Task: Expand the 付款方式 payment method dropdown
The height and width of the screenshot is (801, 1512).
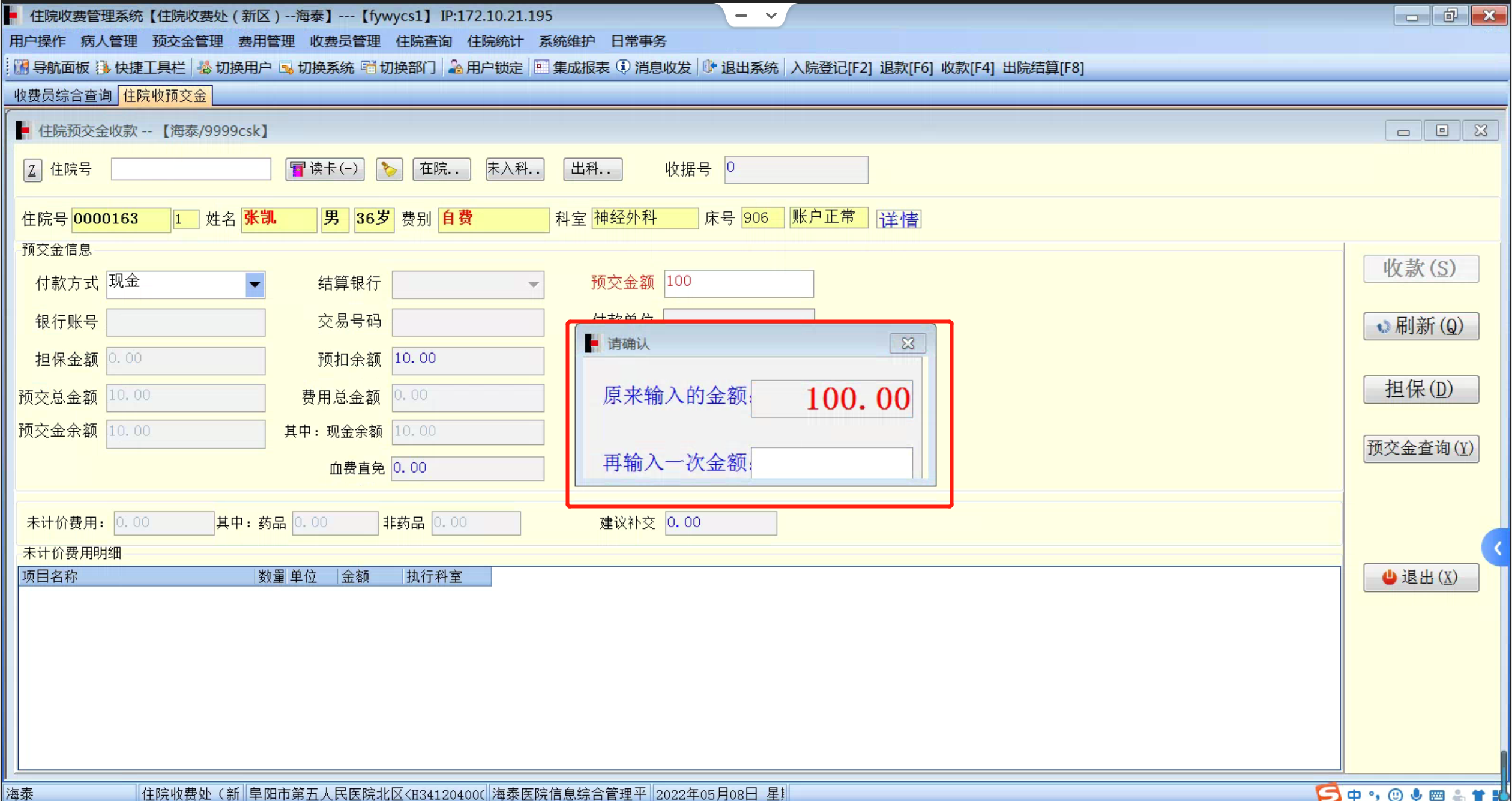Action: [x=255, y=285]
